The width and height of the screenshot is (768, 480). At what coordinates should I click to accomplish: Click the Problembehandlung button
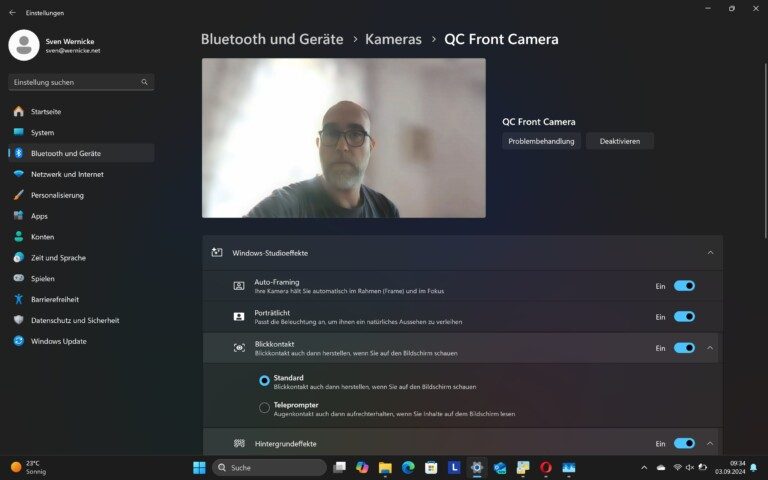541,141
